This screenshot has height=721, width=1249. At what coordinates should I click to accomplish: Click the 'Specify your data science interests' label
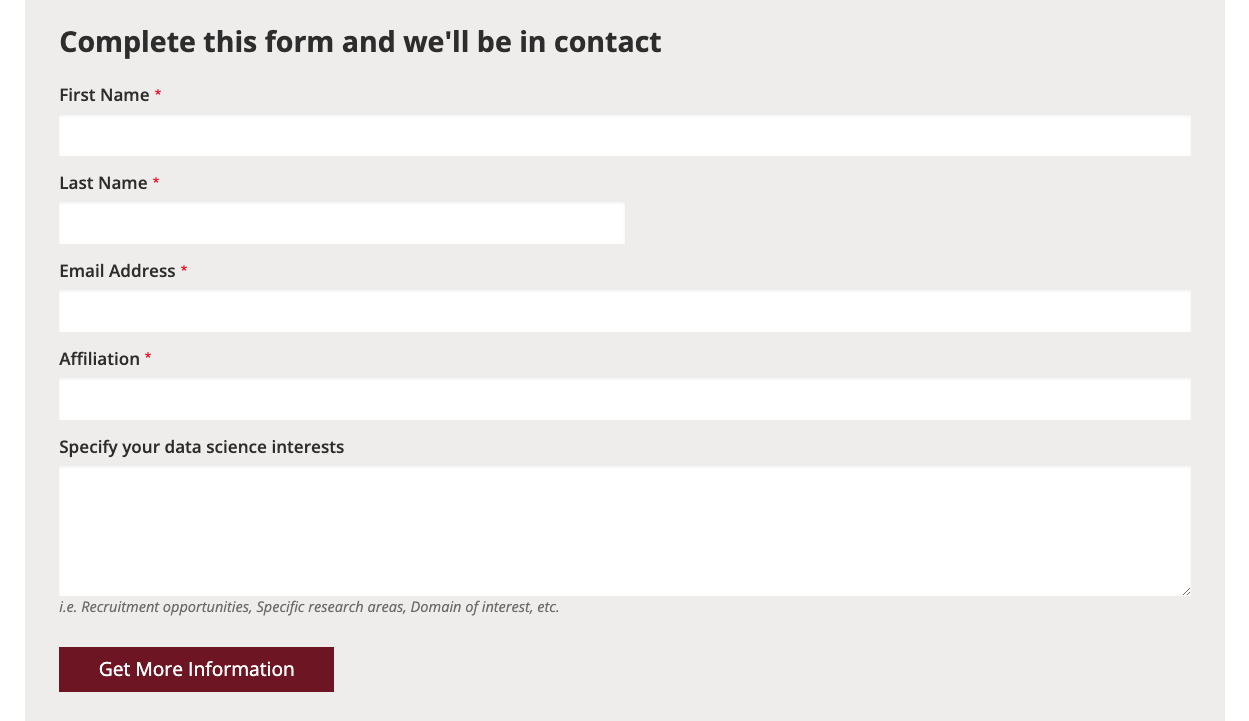201,447
